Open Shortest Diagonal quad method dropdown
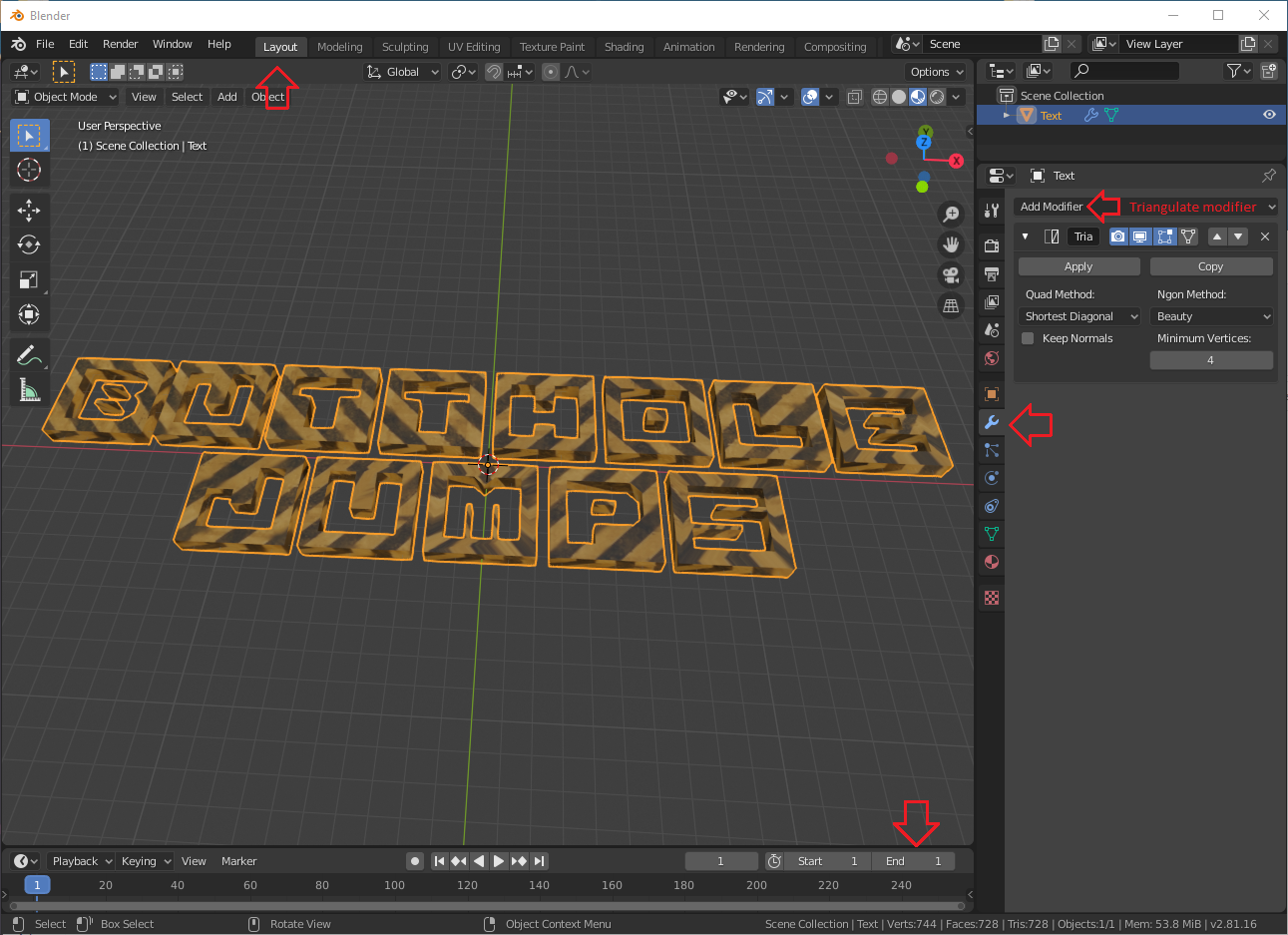 (1079, 316)
